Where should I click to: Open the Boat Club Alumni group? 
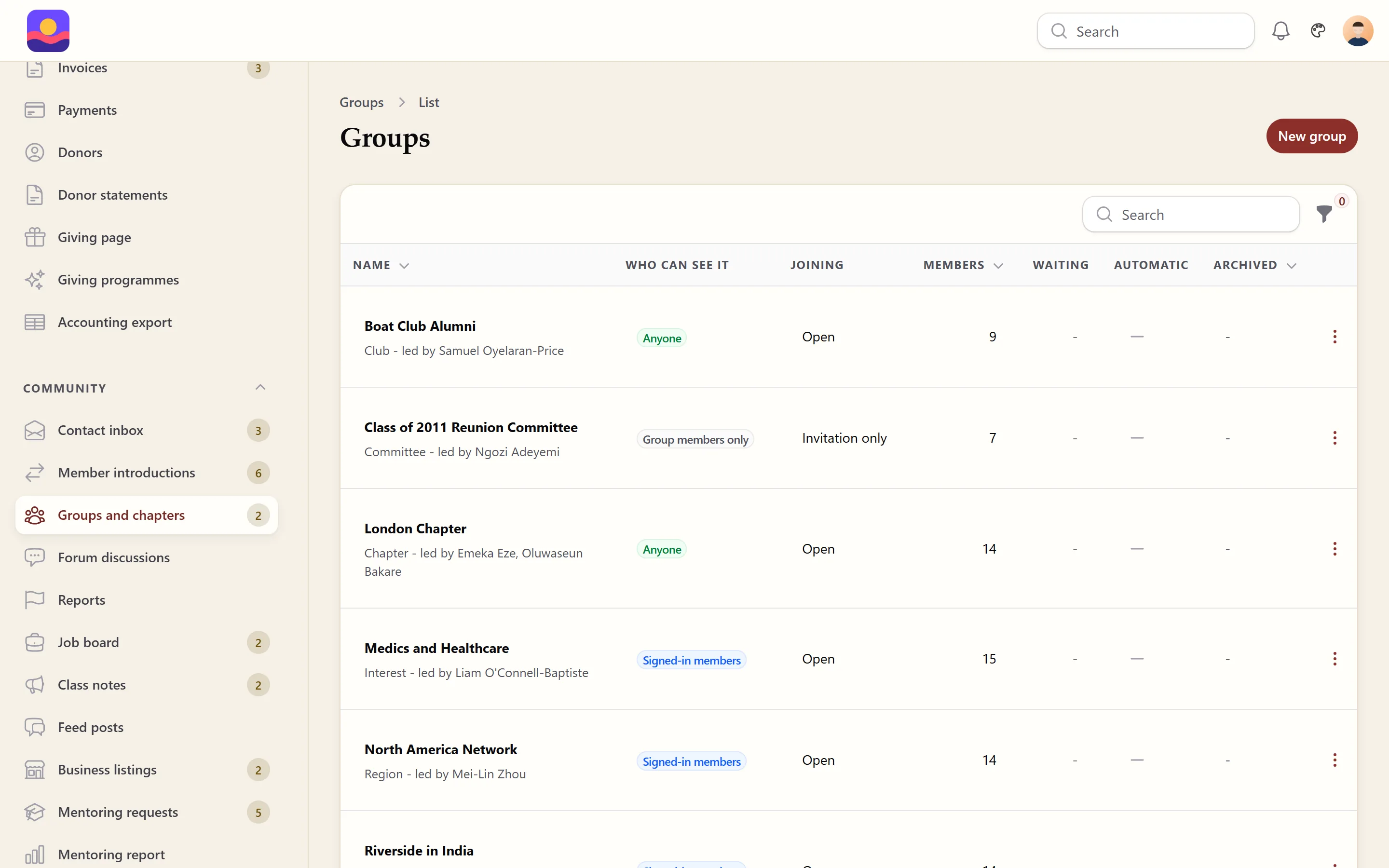pyautogui.click(x=420, y=326)
